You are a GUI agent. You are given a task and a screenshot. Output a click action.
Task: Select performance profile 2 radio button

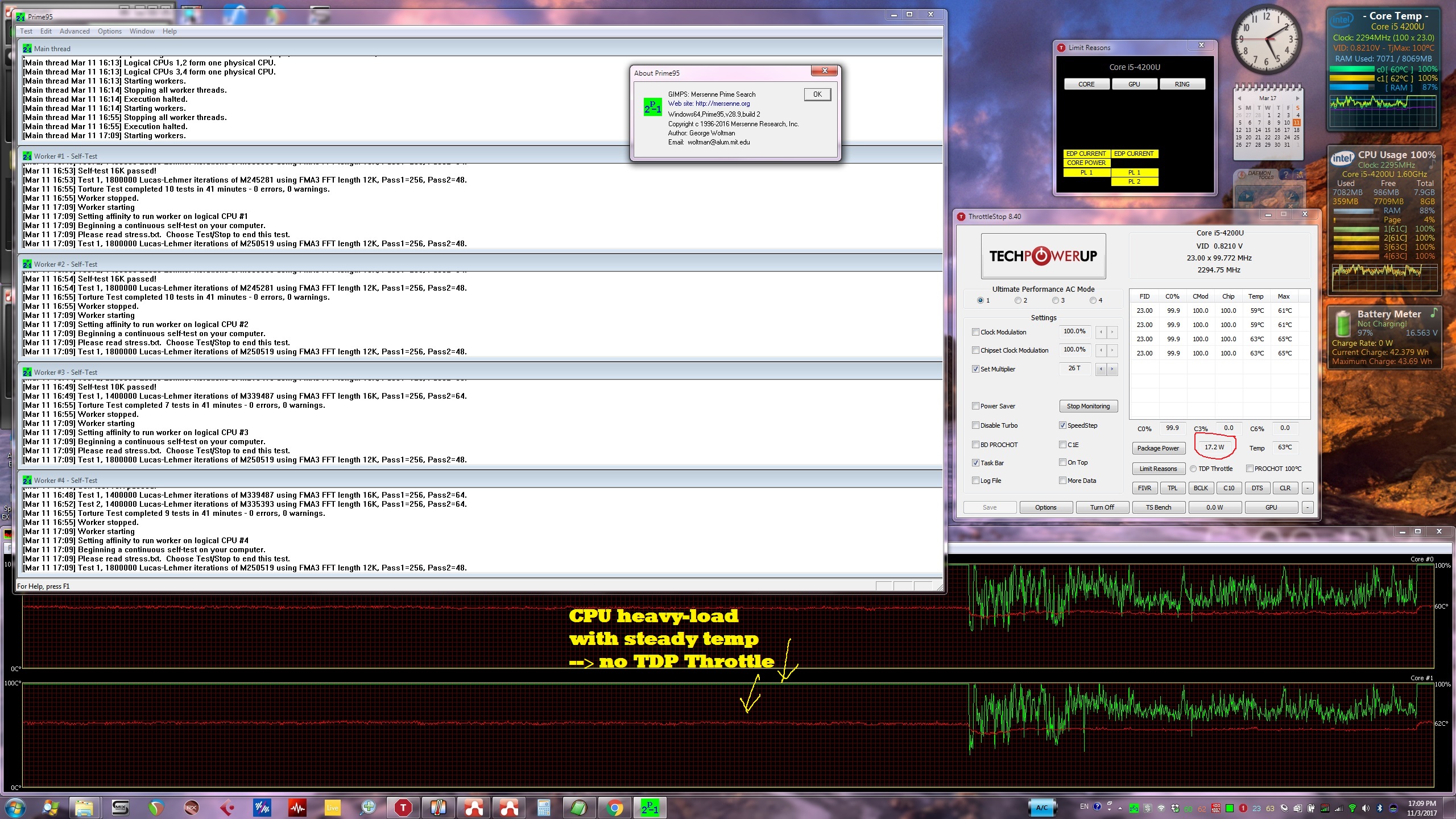[1017, 300]
